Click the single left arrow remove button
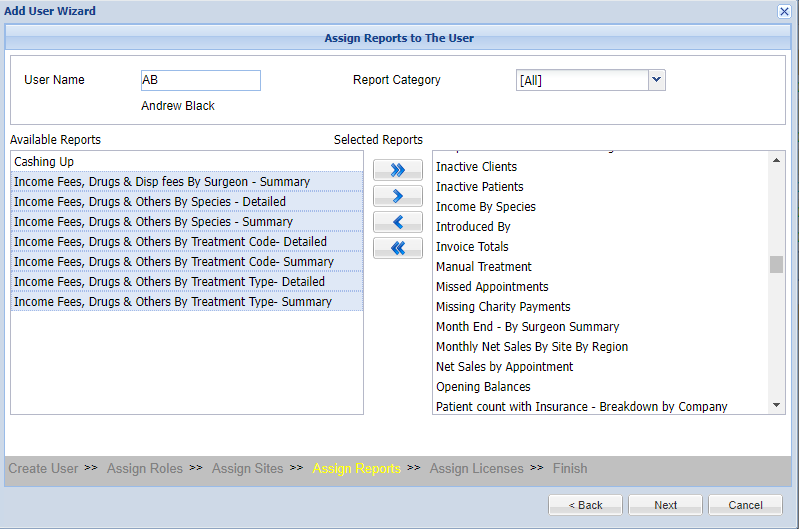 (398, 222)
